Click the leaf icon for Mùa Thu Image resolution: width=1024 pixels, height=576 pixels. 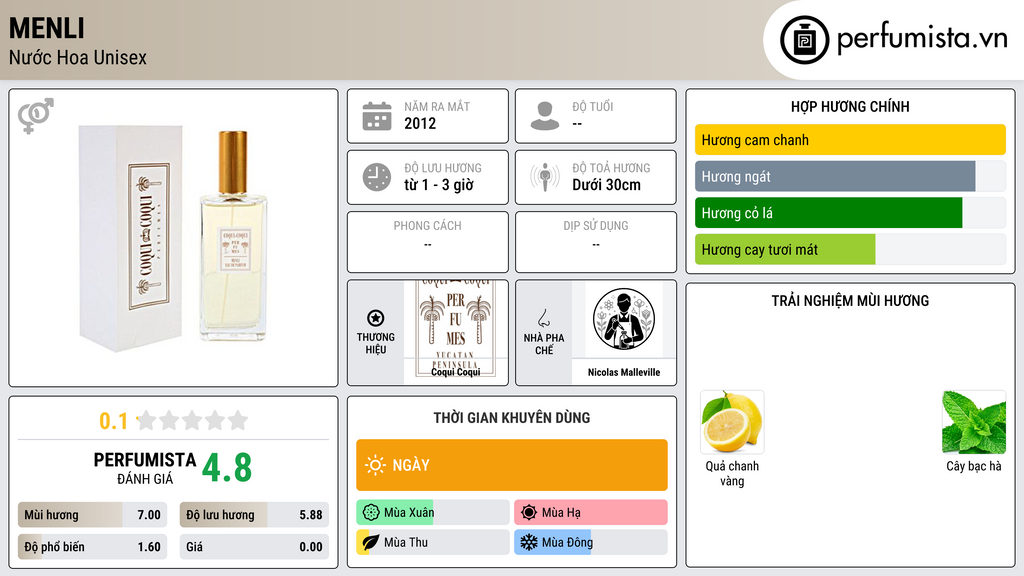[371, 542]
